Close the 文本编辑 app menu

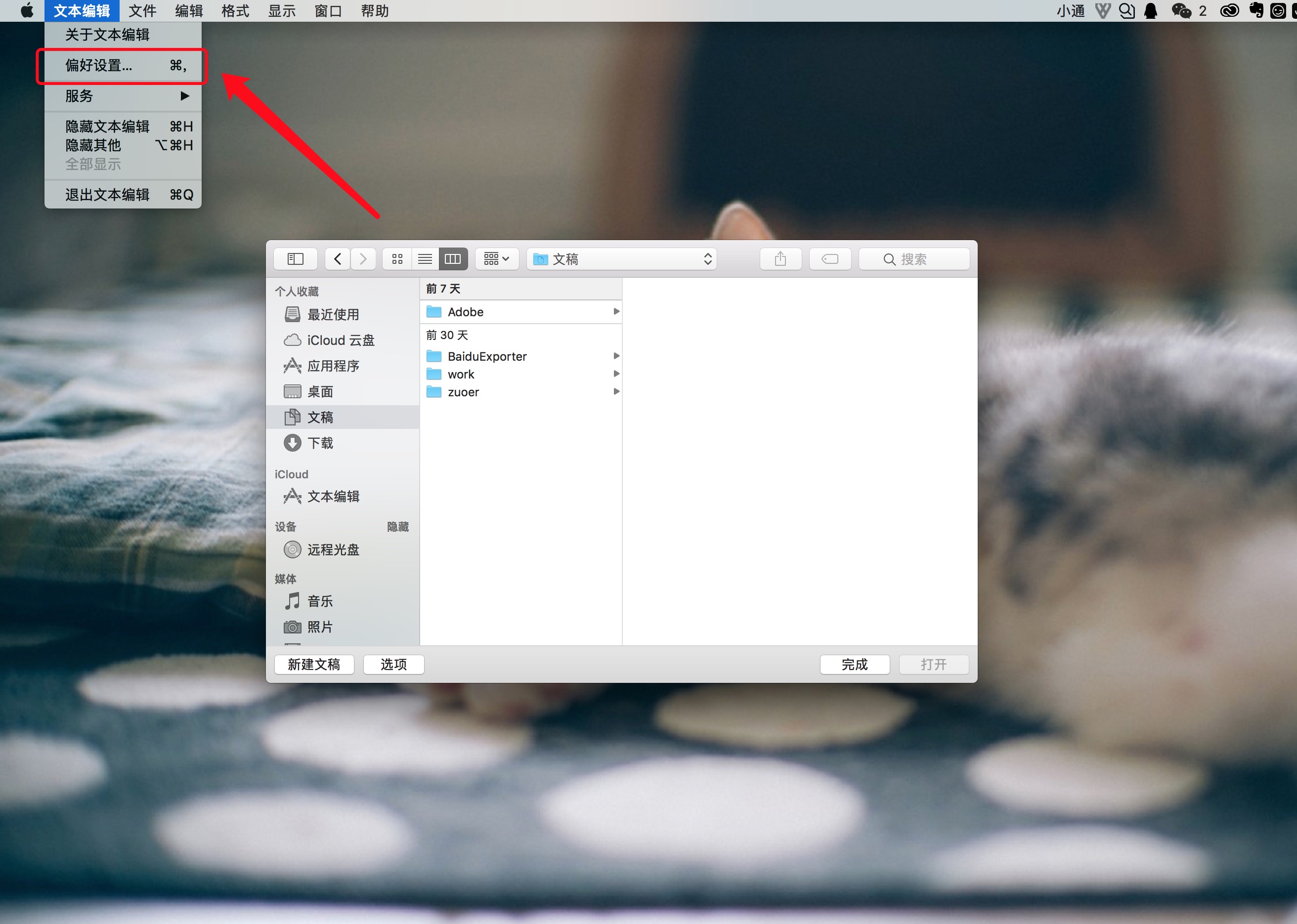point(82,11)
